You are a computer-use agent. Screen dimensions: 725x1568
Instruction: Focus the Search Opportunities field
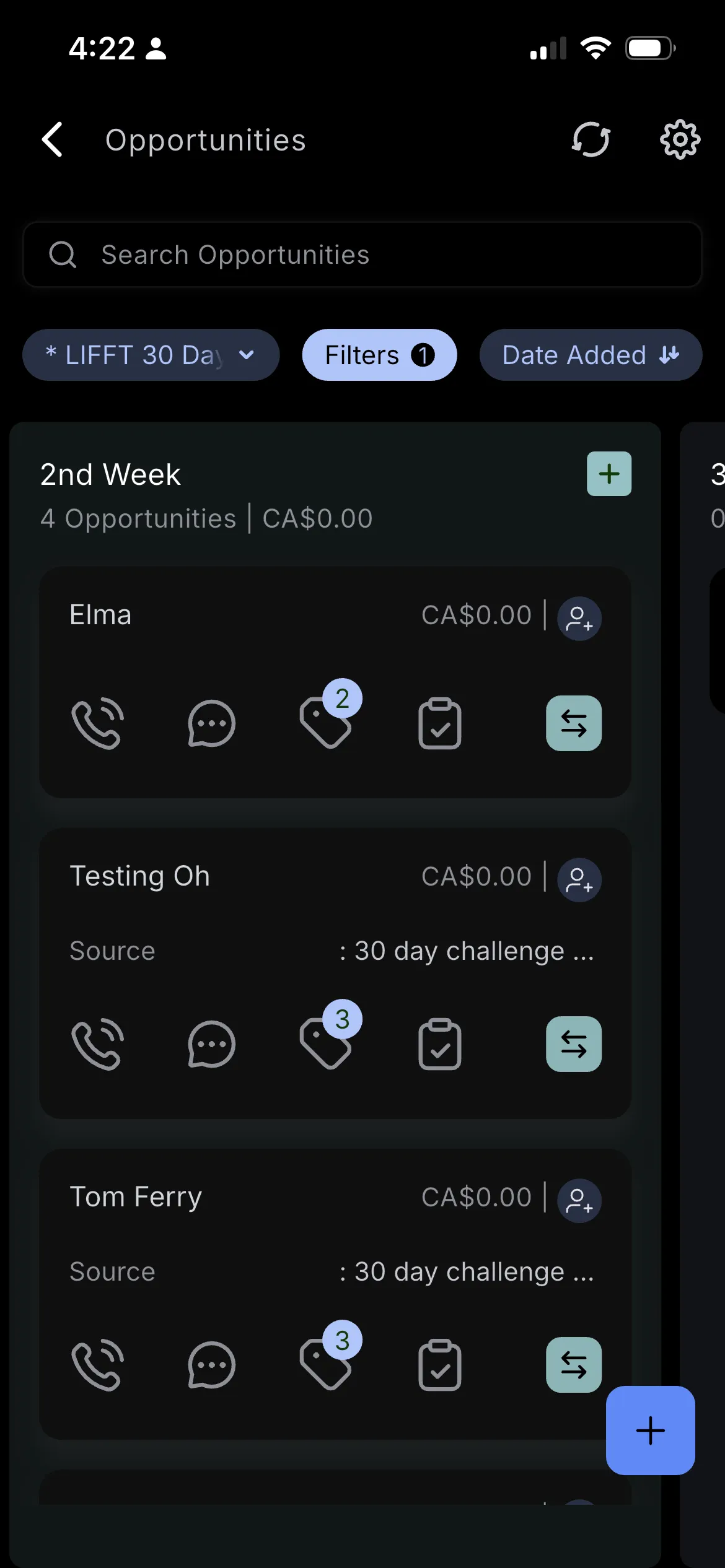coord(362,255)
